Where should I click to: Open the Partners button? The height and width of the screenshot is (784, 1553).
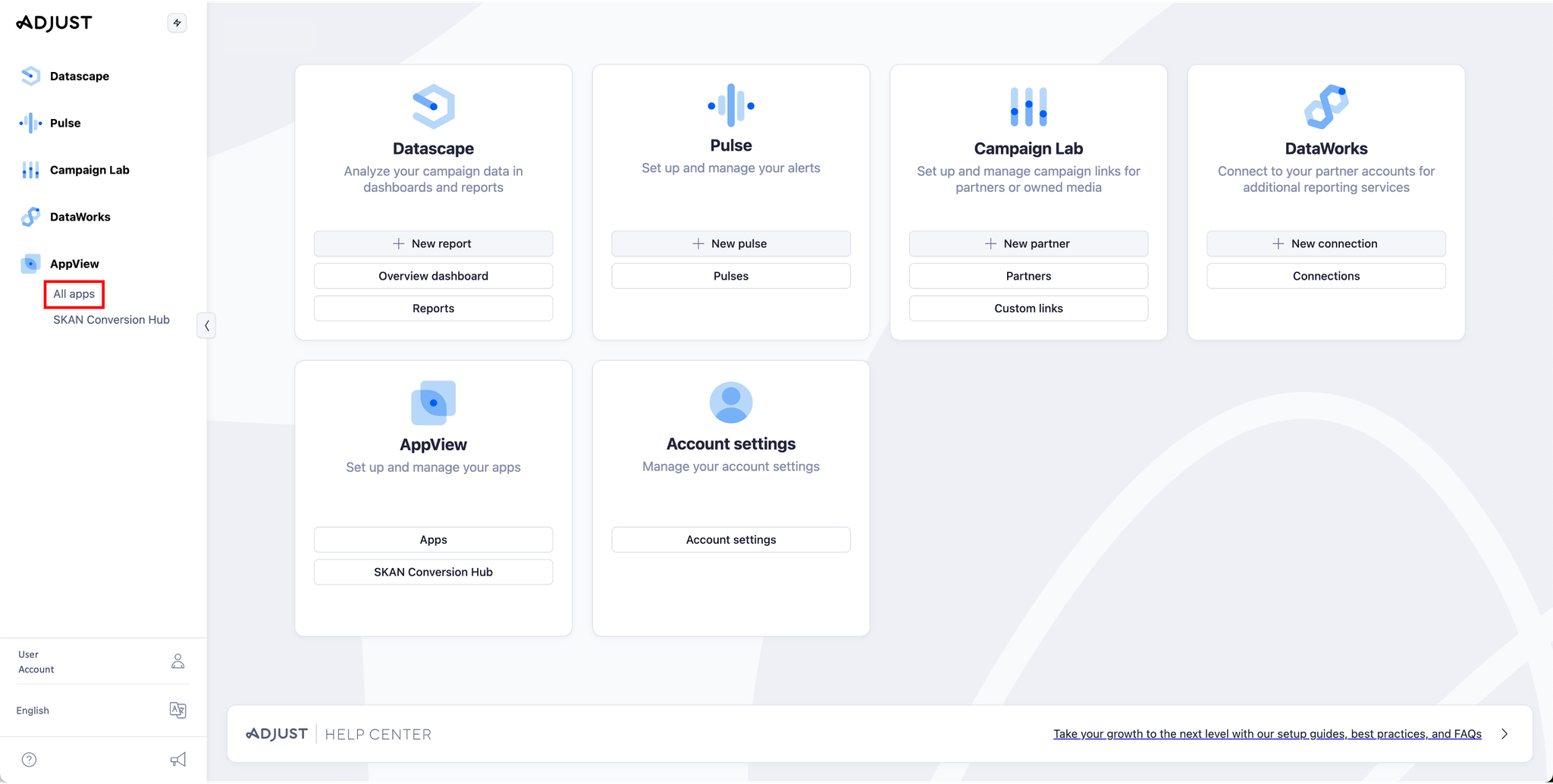1028,276
